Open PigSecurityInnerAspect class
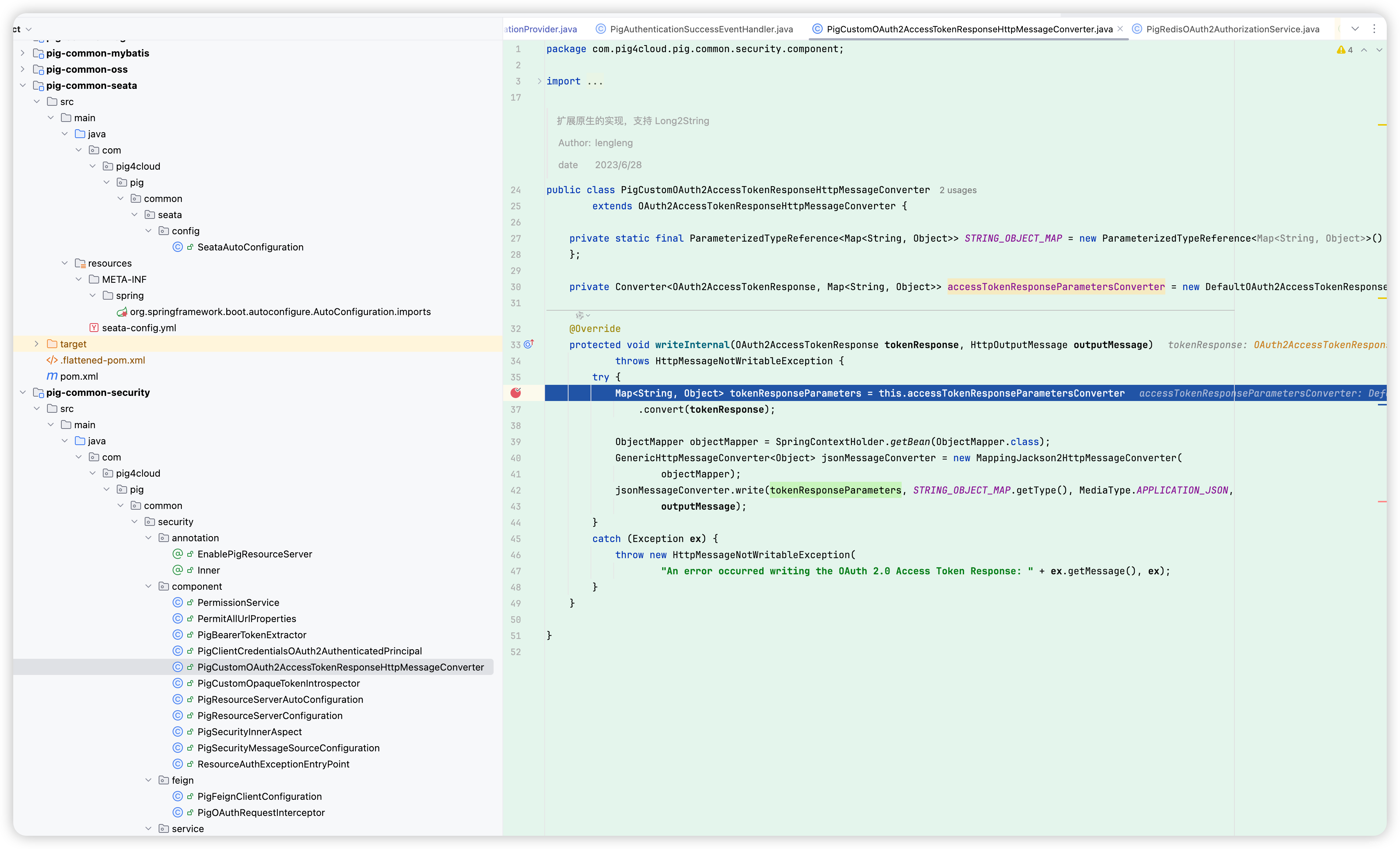The image size is (1400, 849). tap(249, 732)
